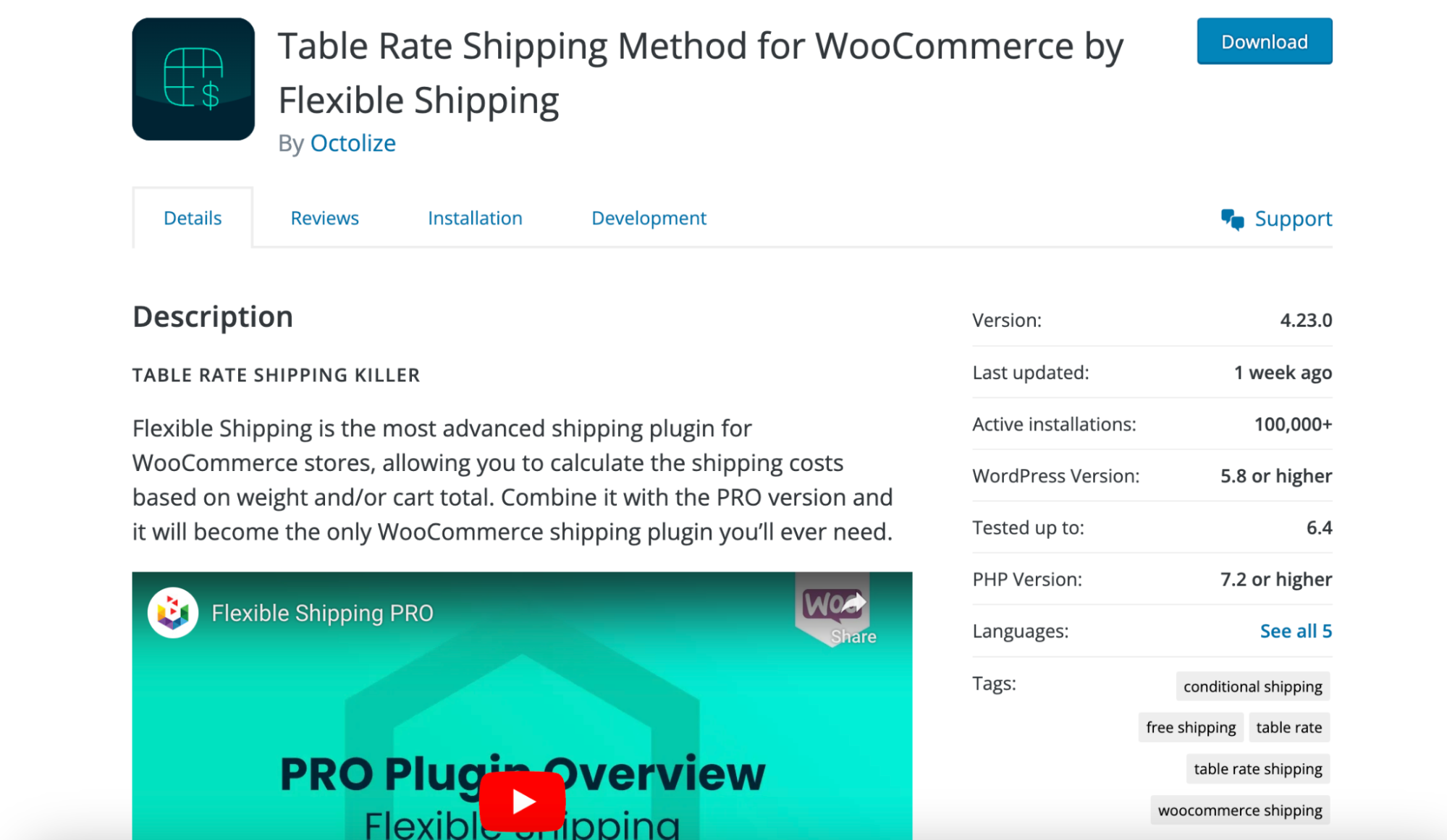Click the table rate tag
The height and width of the screenshot is (840, 1447).
(x=1289, y=726)
